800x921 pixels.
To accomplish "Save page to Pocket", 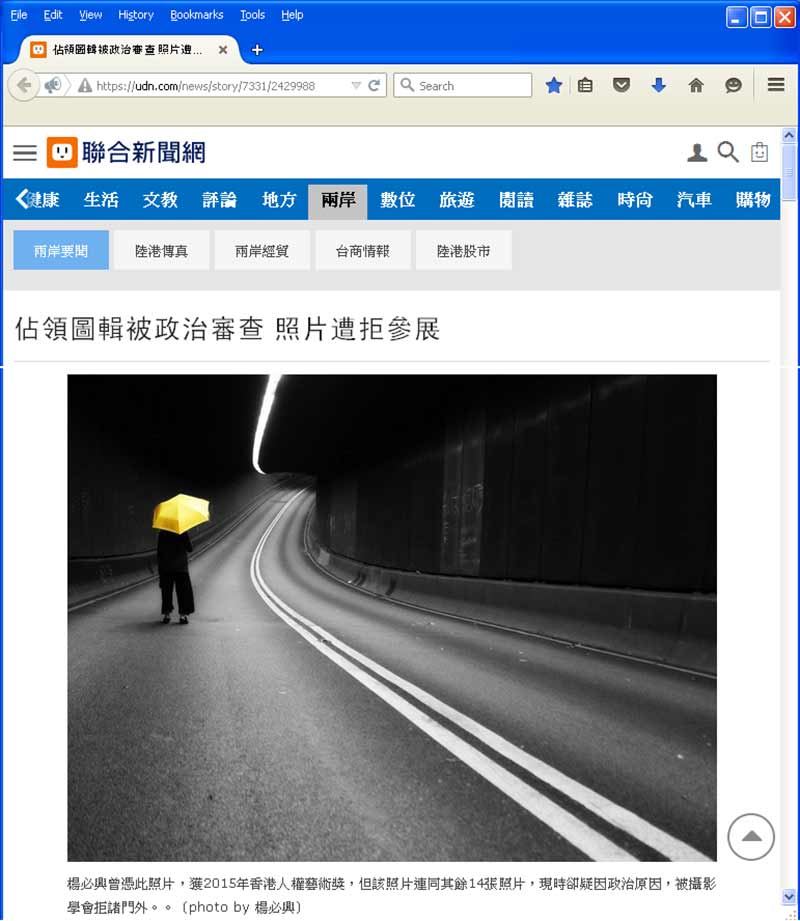I will tap(621, 86).
